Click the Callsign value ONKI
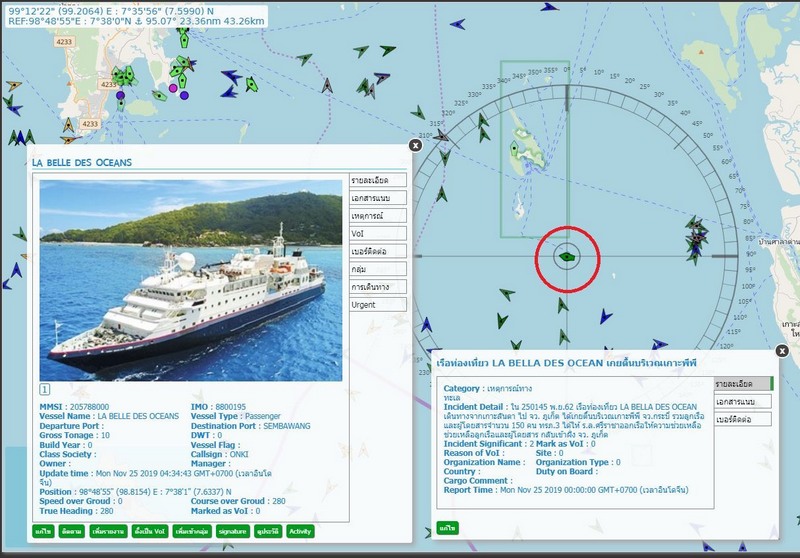 239,454
